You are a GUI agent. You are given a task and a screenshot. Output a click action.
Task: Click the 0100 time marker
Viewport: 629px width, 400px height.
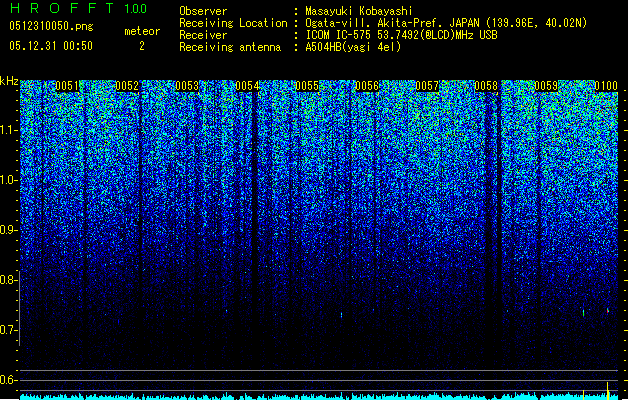click(606, 86)
